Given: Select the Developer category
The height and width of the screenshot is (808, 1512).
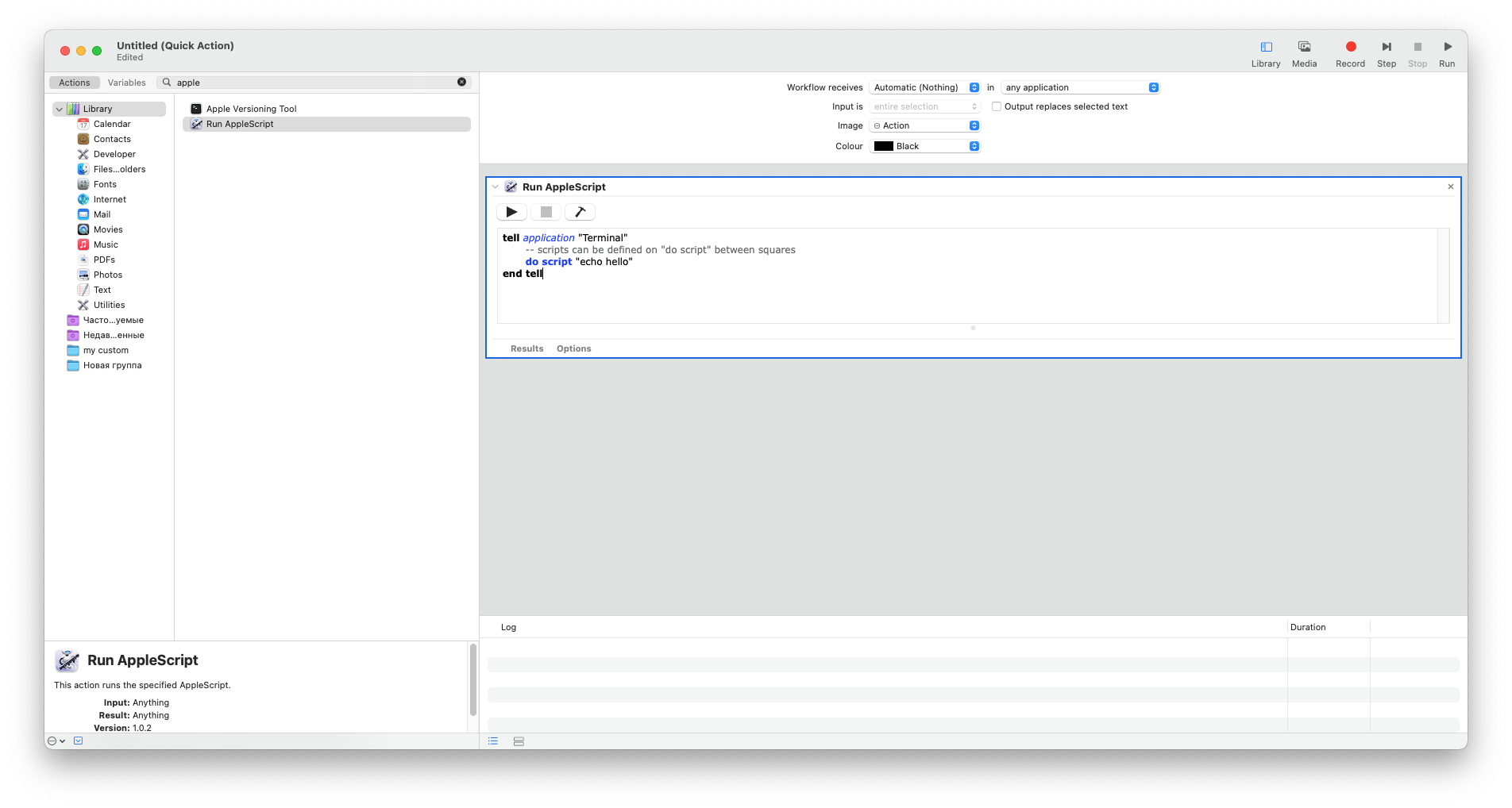Looking at the screenshot, I should 114,154.
